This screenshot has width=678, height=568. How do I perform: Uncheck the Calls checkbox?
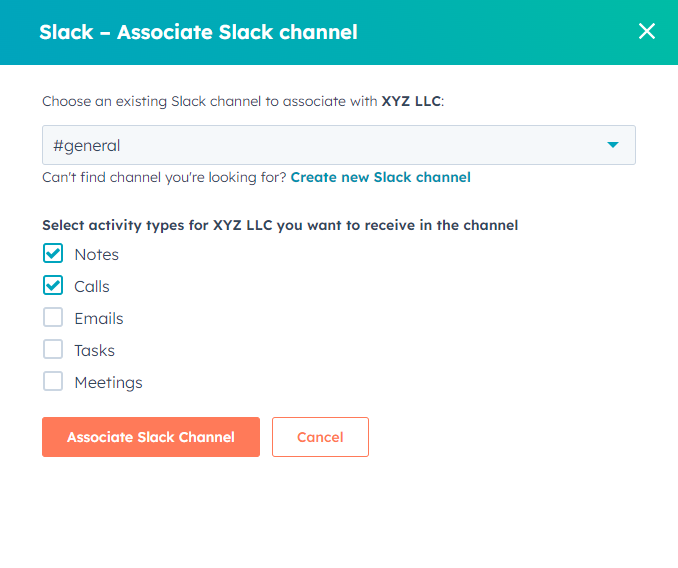[53, 286]
